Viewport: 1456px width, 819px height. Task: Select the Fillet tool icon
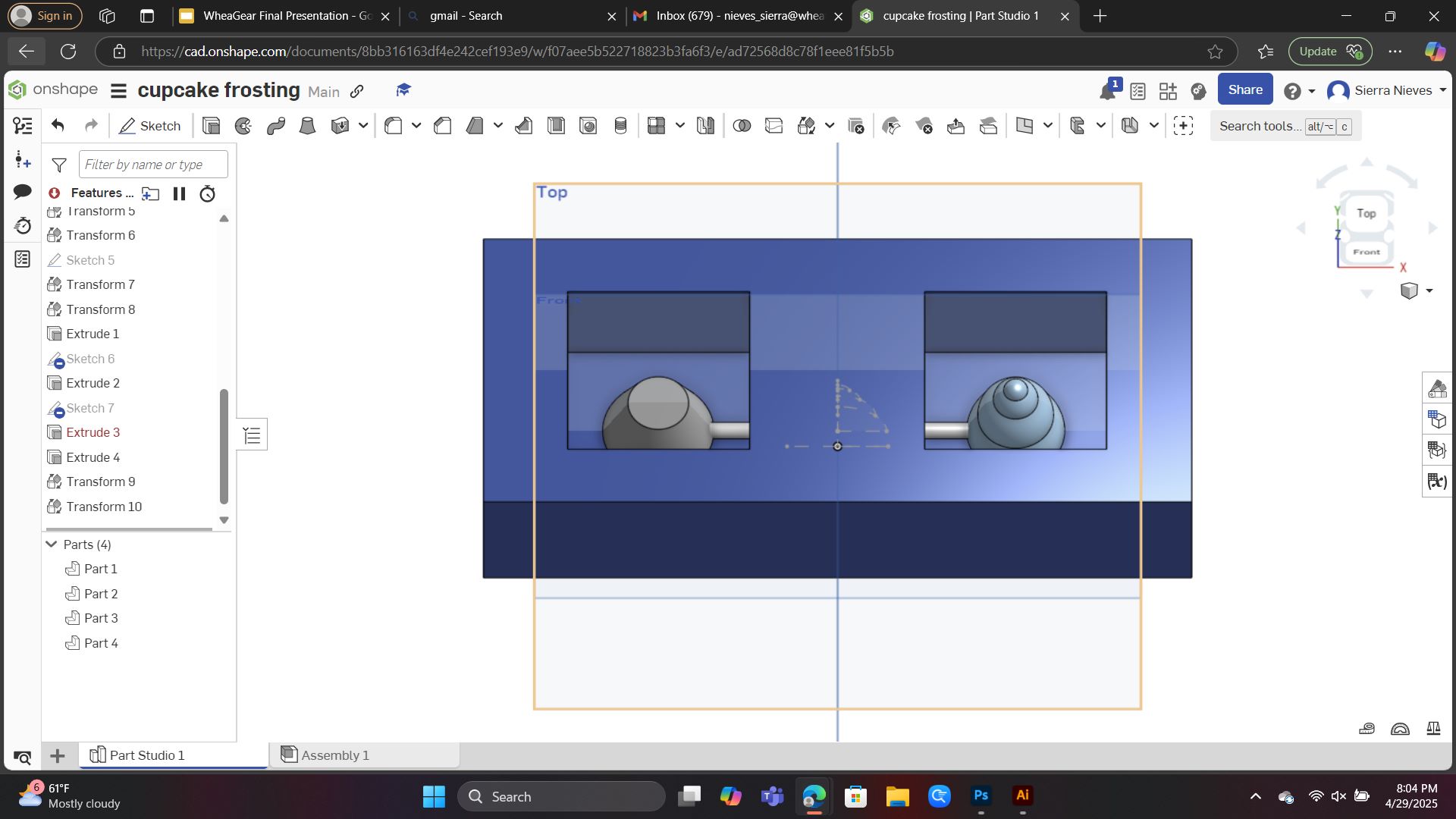pyautogui.click(x=393, y=126)
